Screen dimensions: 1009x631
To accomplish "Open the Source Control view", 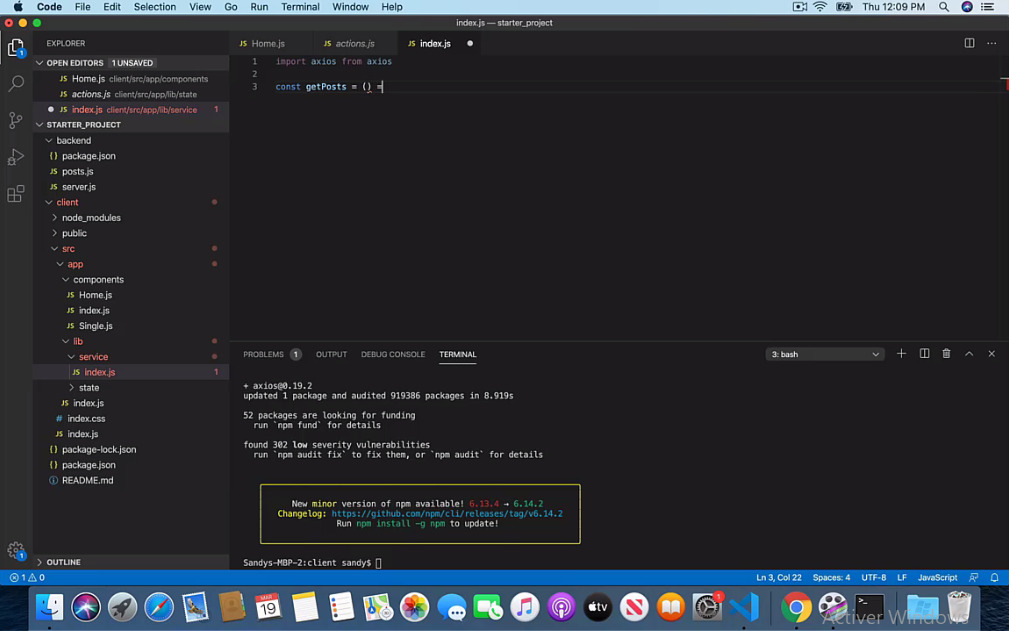I will pos(15,120).
